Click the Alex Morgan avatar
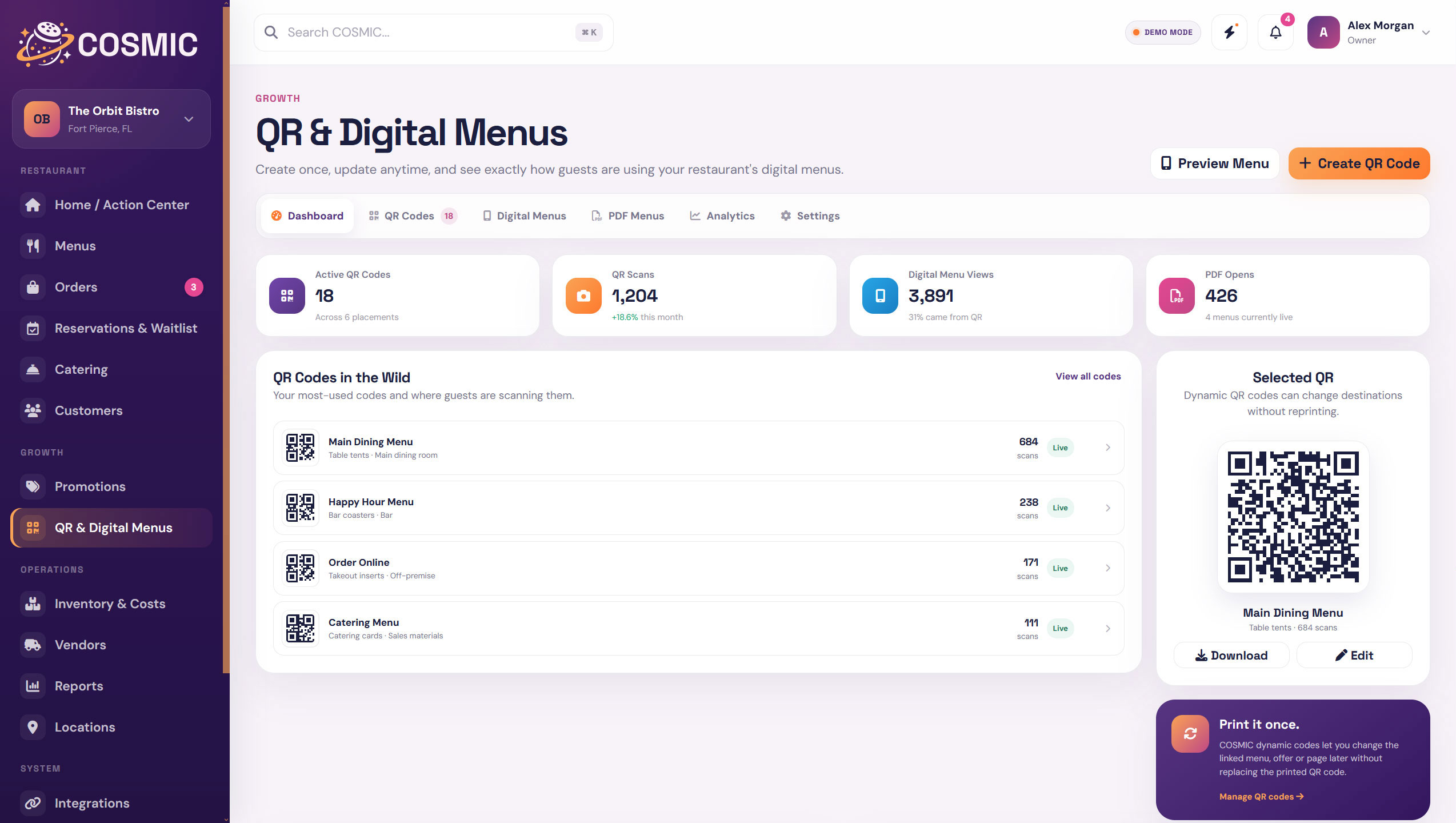The width and height of the screenshot is (1456, 823). coord(1323,33)
